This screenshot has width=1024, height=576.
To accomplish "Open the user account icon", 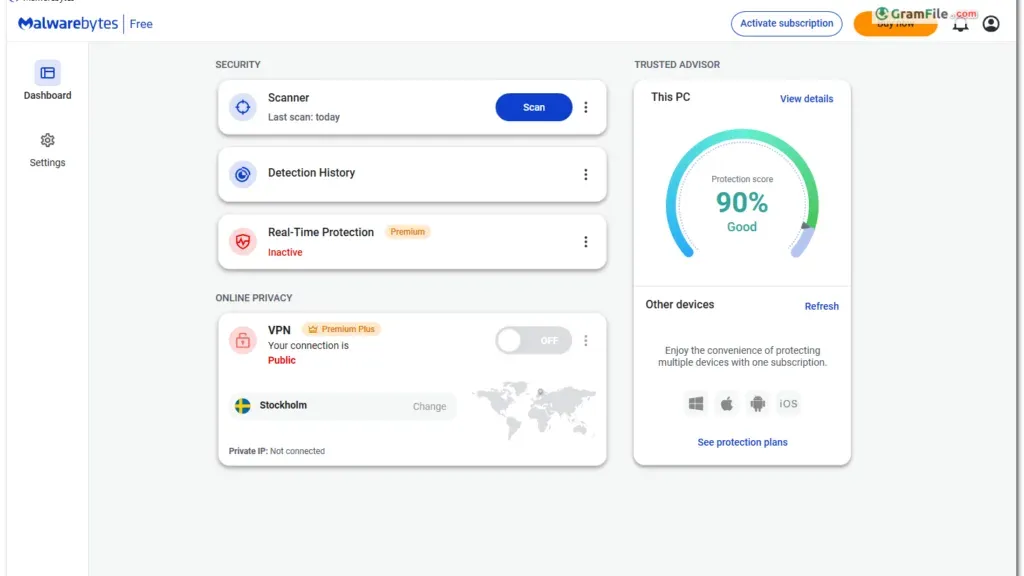I will click(991, 24).
